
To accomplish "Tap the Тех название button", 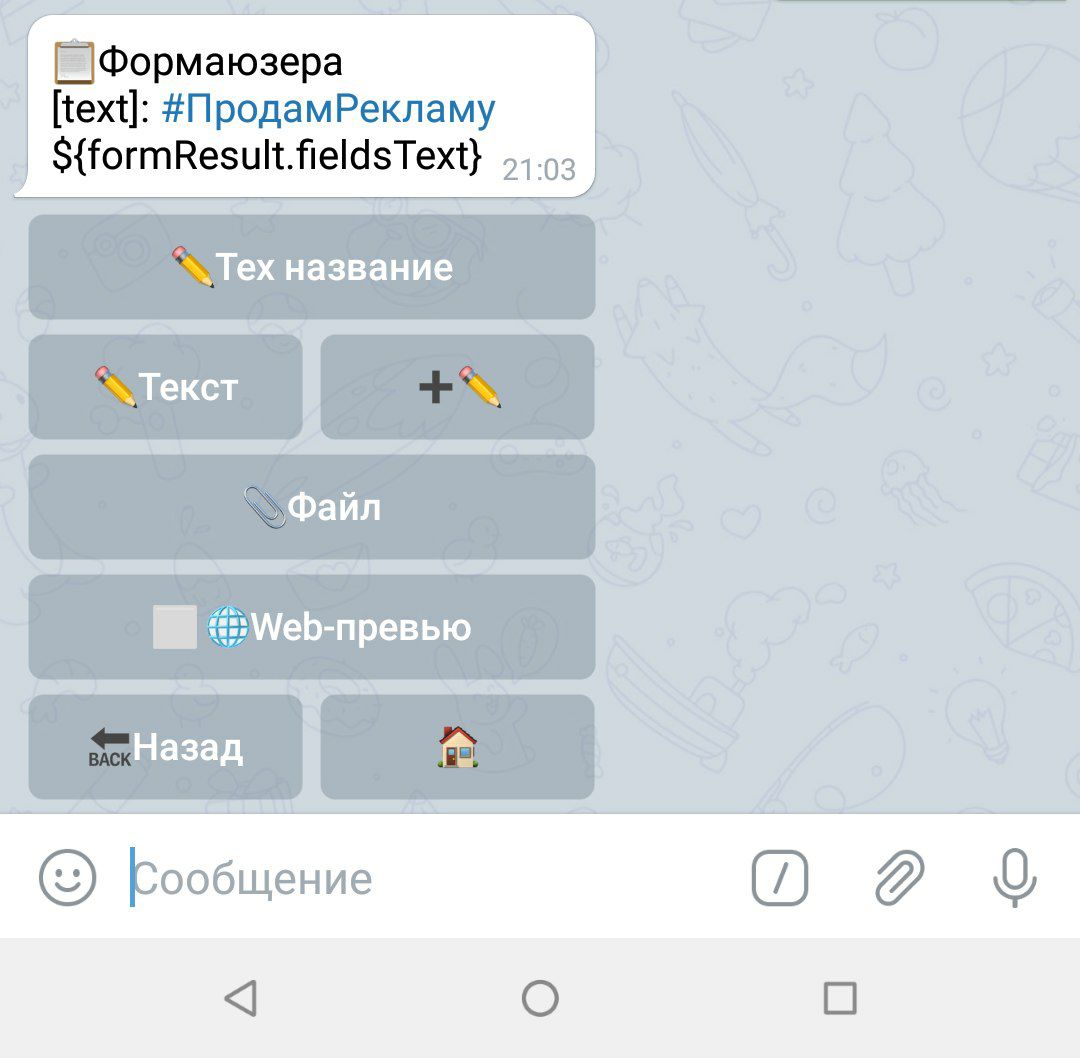I will (312, 267).
